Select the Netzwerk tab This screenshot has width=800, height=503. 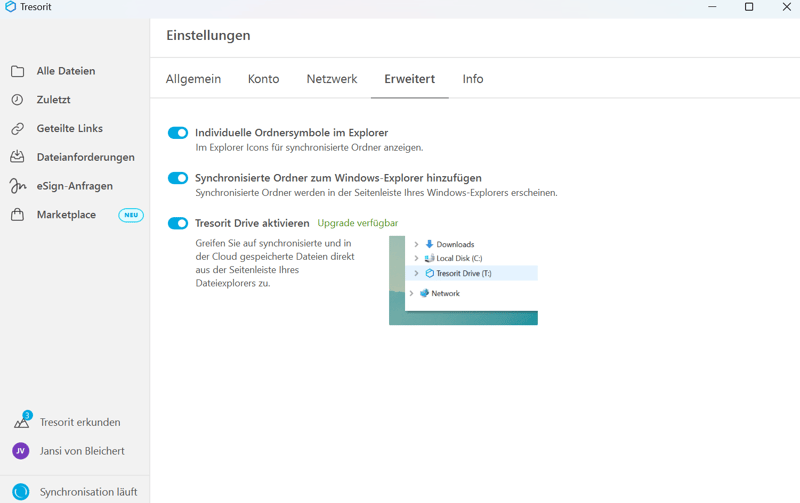pos(332,79)
